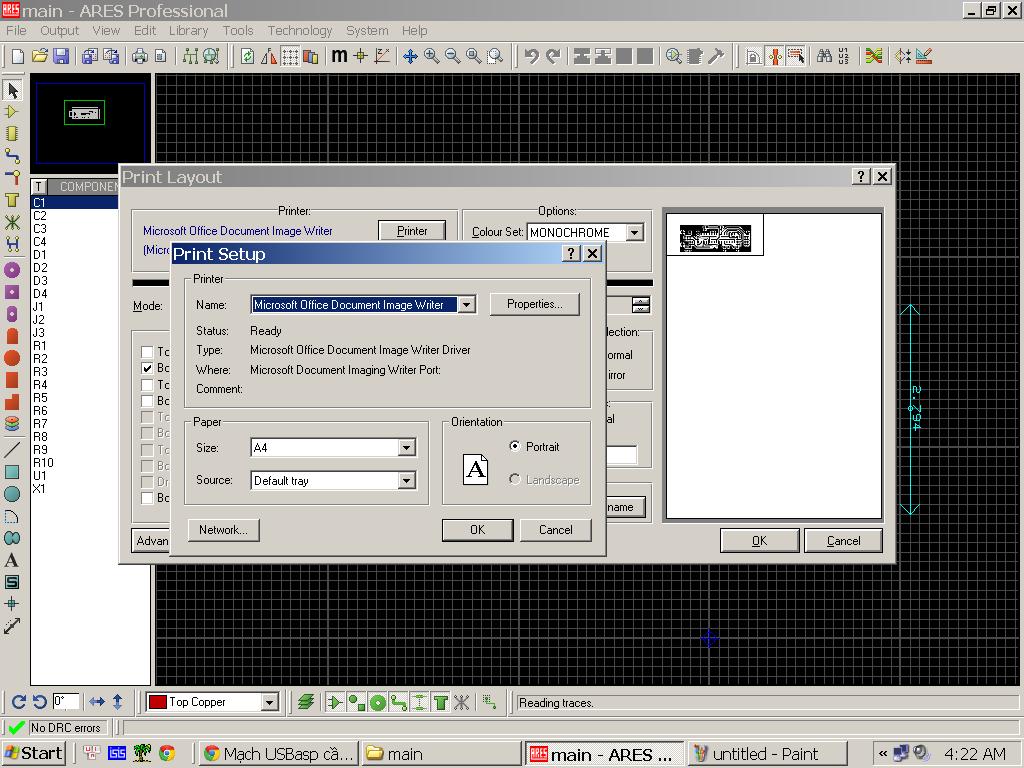Viewport: 1024px width, 768px height.
Task: Click the rotate clockwise icon
Action: click(x=19, y=702)
